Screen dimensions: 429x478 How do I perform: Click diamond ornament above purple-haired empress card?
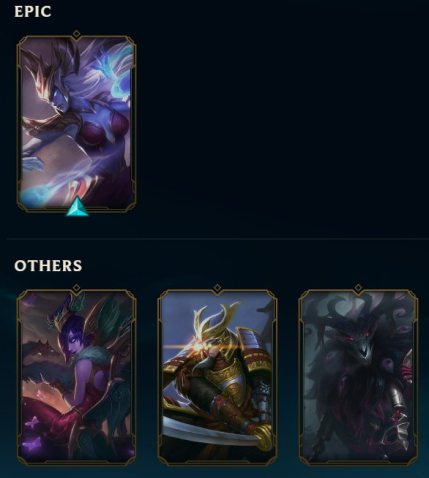pos(76,288)
